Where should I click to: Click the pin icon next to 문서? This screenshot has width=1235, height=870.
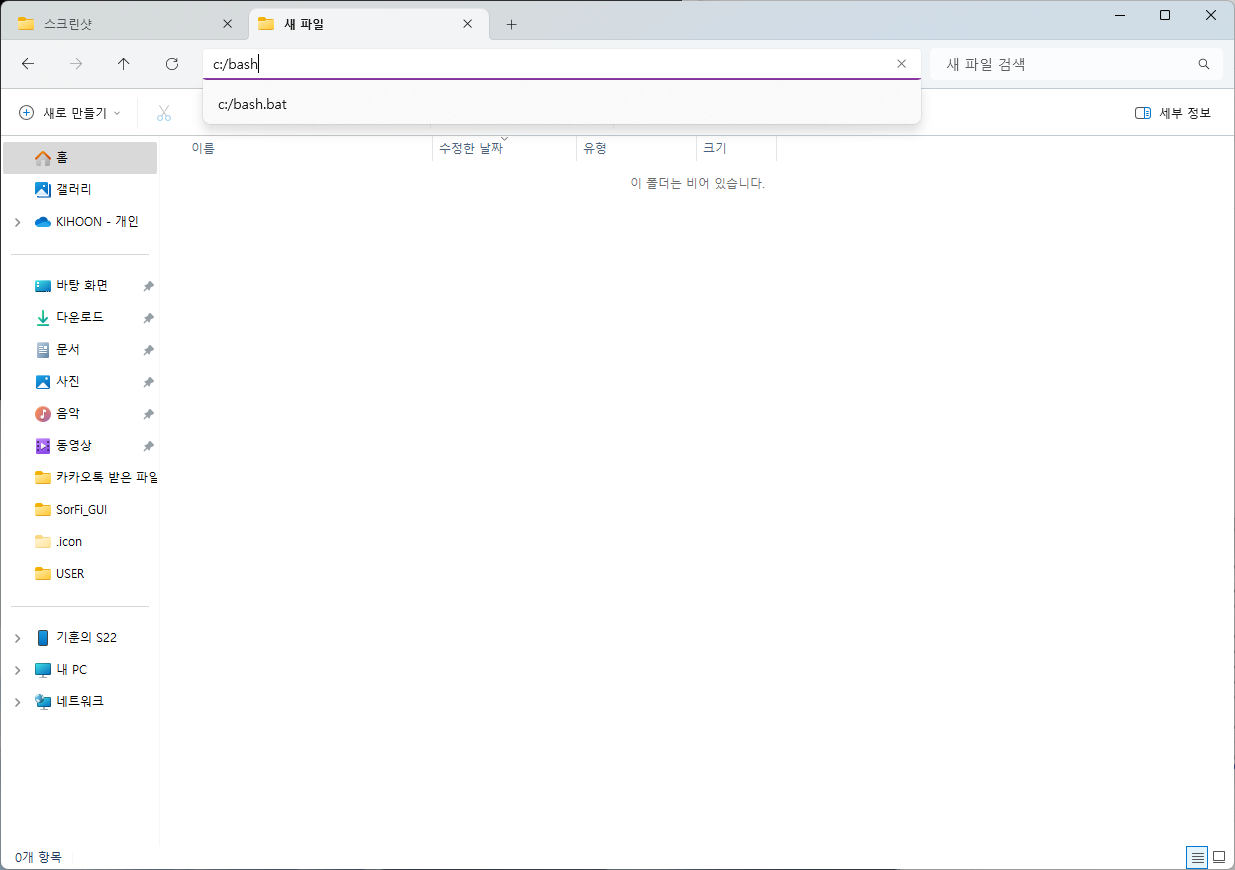pos(148,350)
